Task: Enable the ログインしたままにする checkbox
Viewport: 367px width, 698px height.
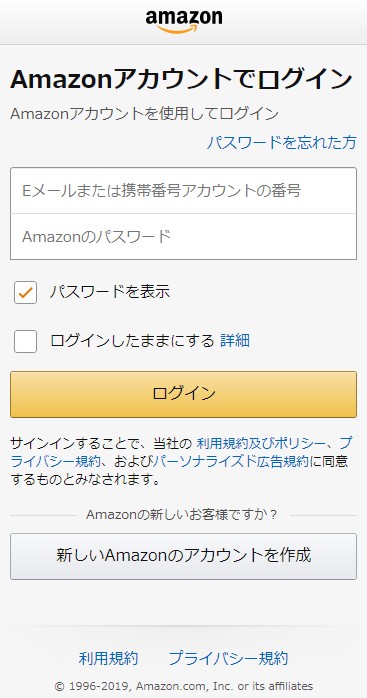Action: tap(25, 341)
